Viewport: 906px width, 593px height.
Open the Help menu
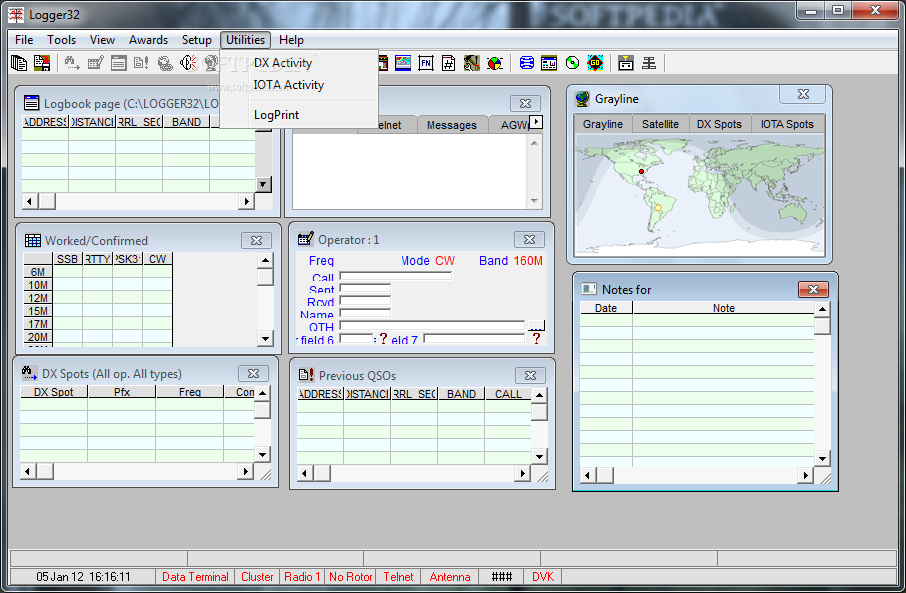tap(291, 40)
